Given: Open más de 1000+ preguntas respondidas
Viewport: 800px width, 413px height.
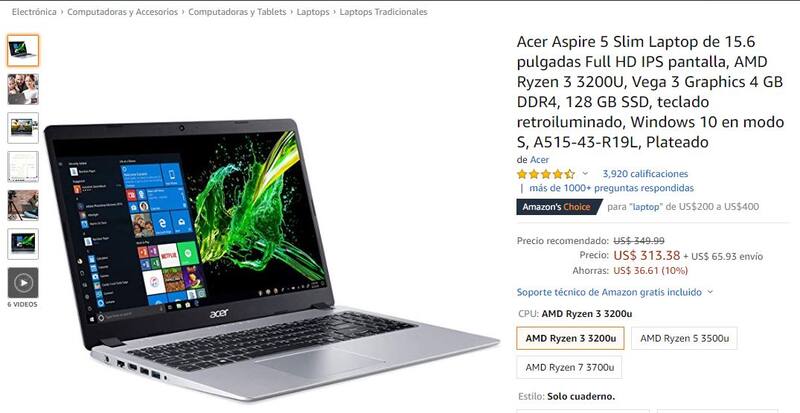Looking at the screenshot, I should 611,188.
